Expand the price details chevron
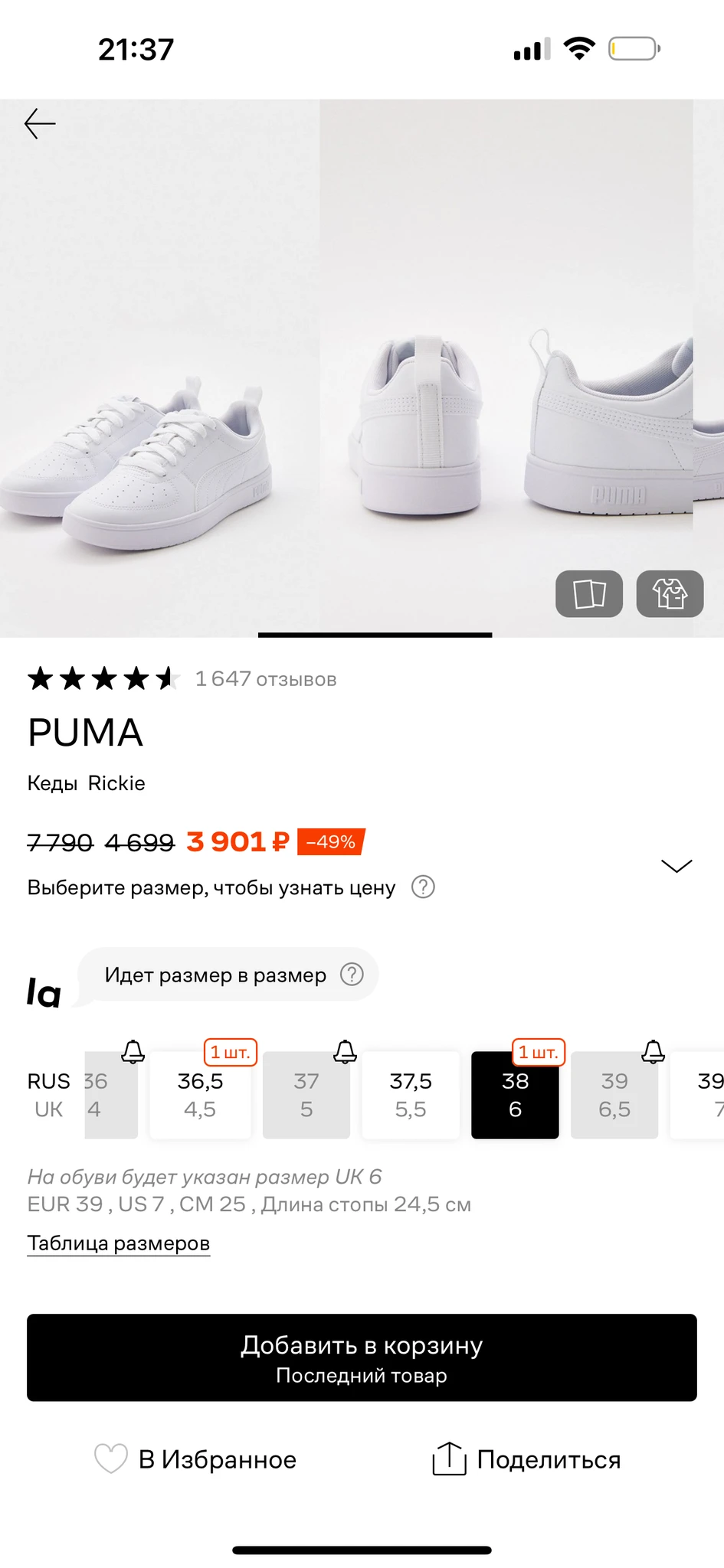The width and height of the screenshot is (724, 1568). [x=676, y=866]
